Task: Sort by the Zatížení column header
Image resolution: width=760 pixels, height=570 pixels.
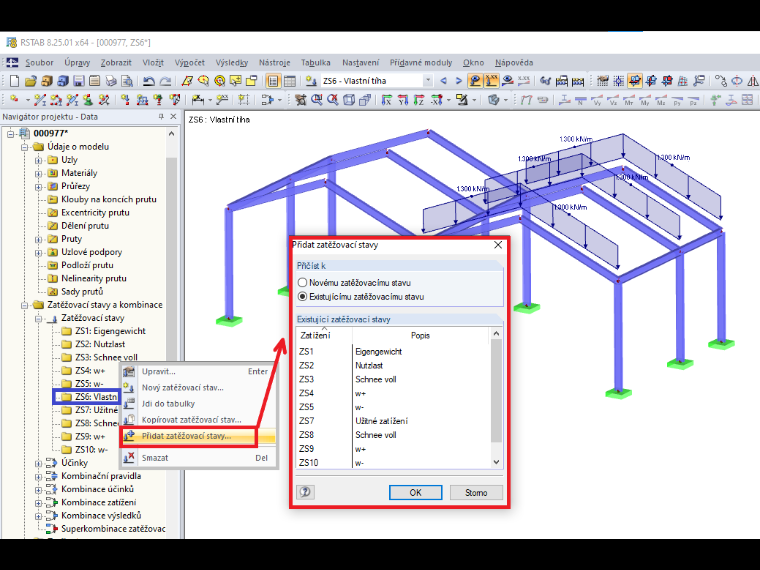Action: tap(324, 335)
